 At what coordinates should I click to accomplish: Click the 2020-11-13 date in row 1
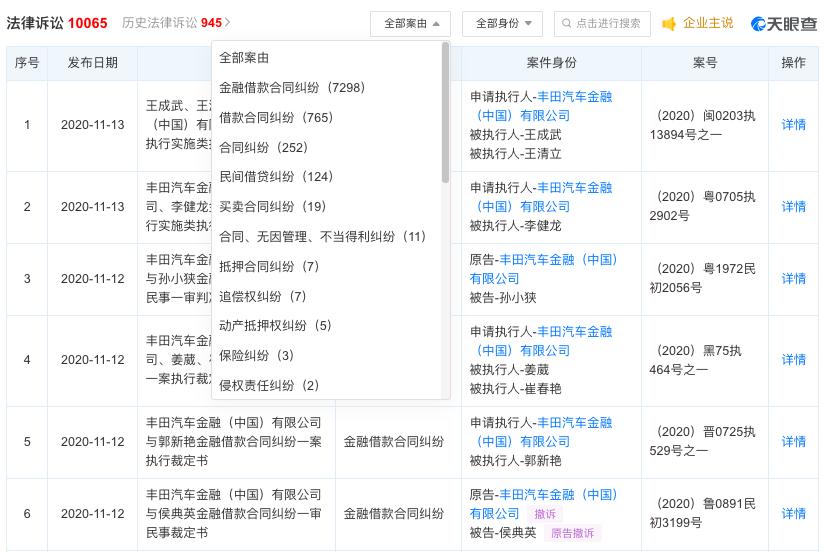[x=93, y=125]
